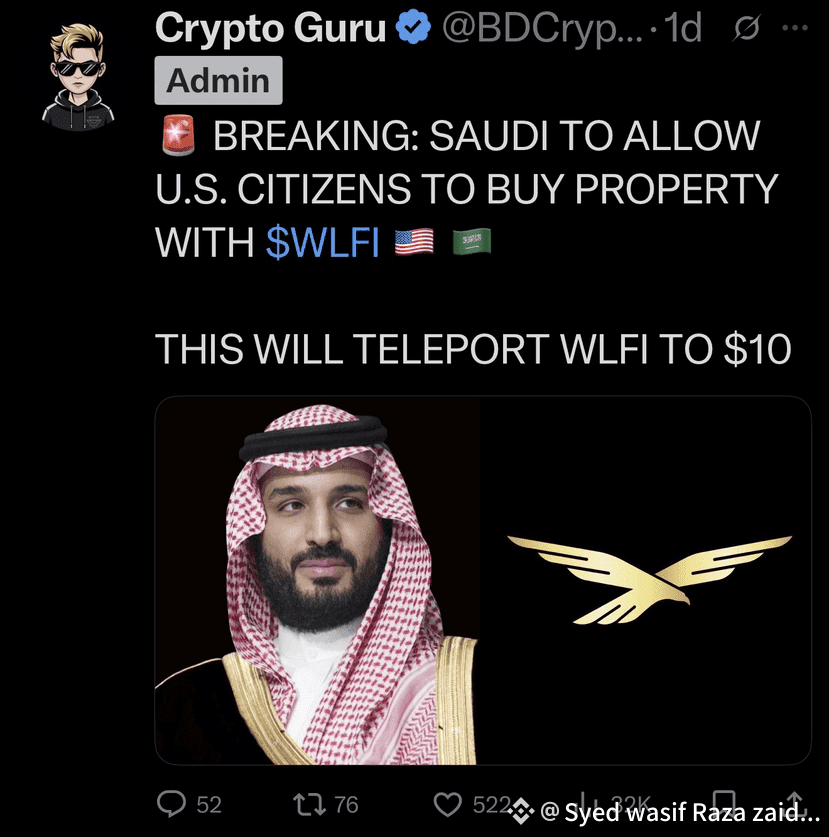Open the Grok slashed-circle icon

coord(746,28)
